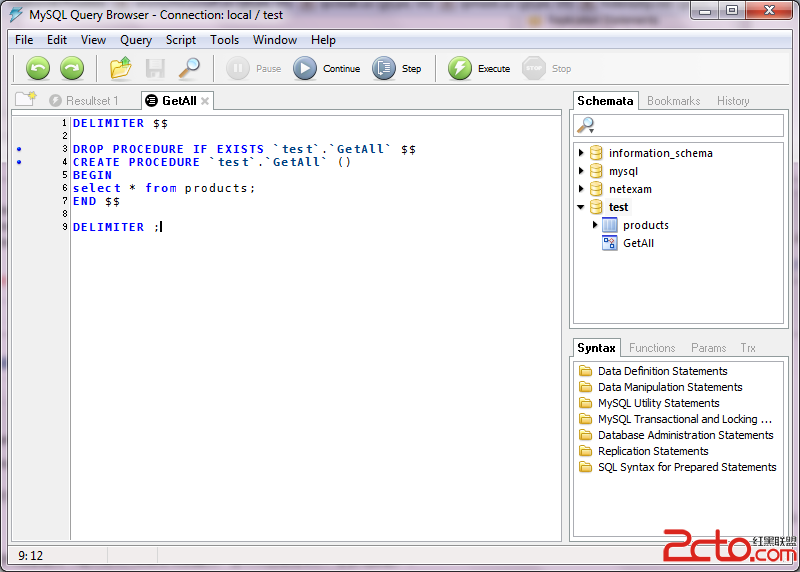Run the script with Execute button
Viewport: 800px width, 572px height.
[x=479, y=68]
